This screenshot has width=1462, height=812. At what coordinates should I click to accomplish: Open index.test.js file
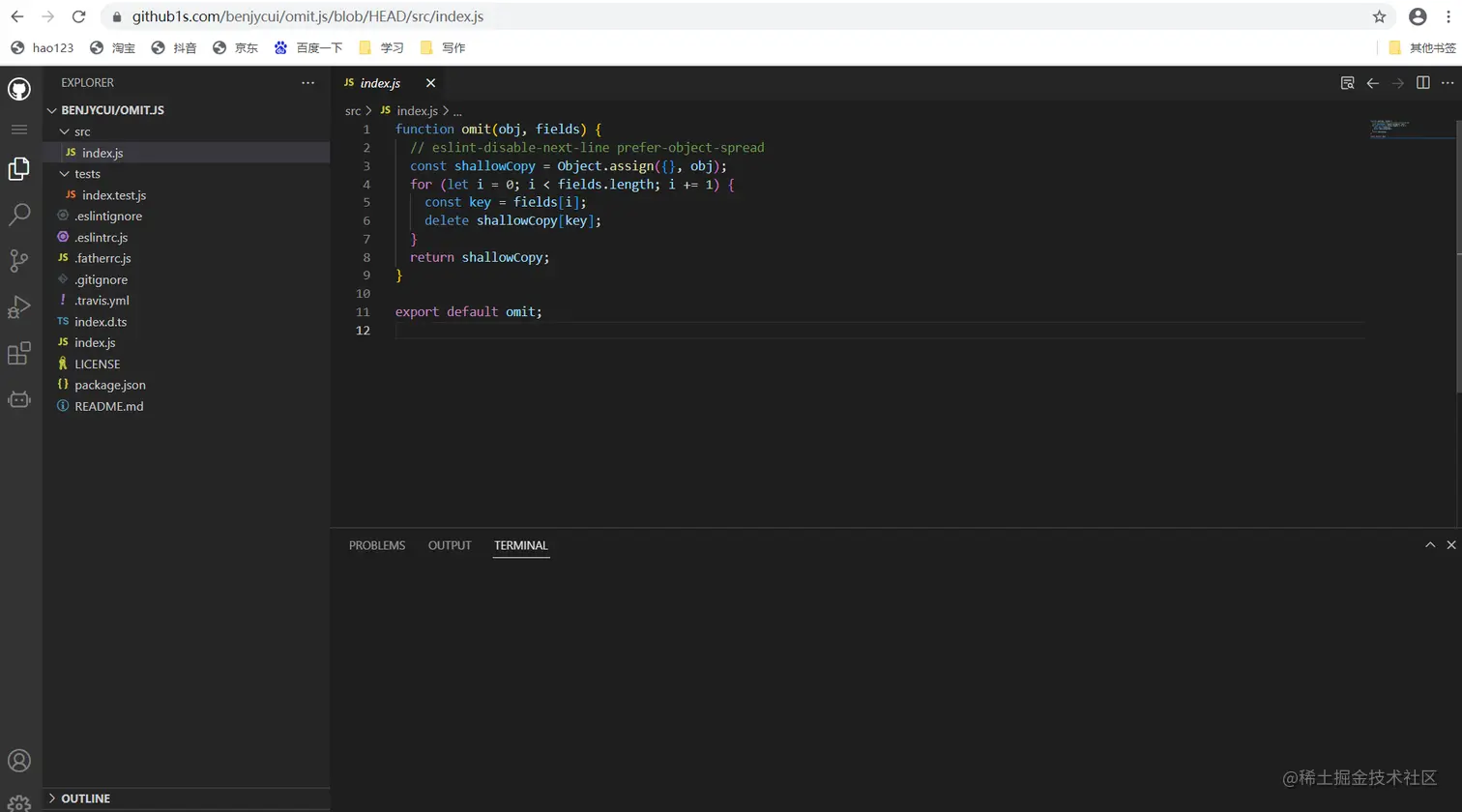[187, 195]
